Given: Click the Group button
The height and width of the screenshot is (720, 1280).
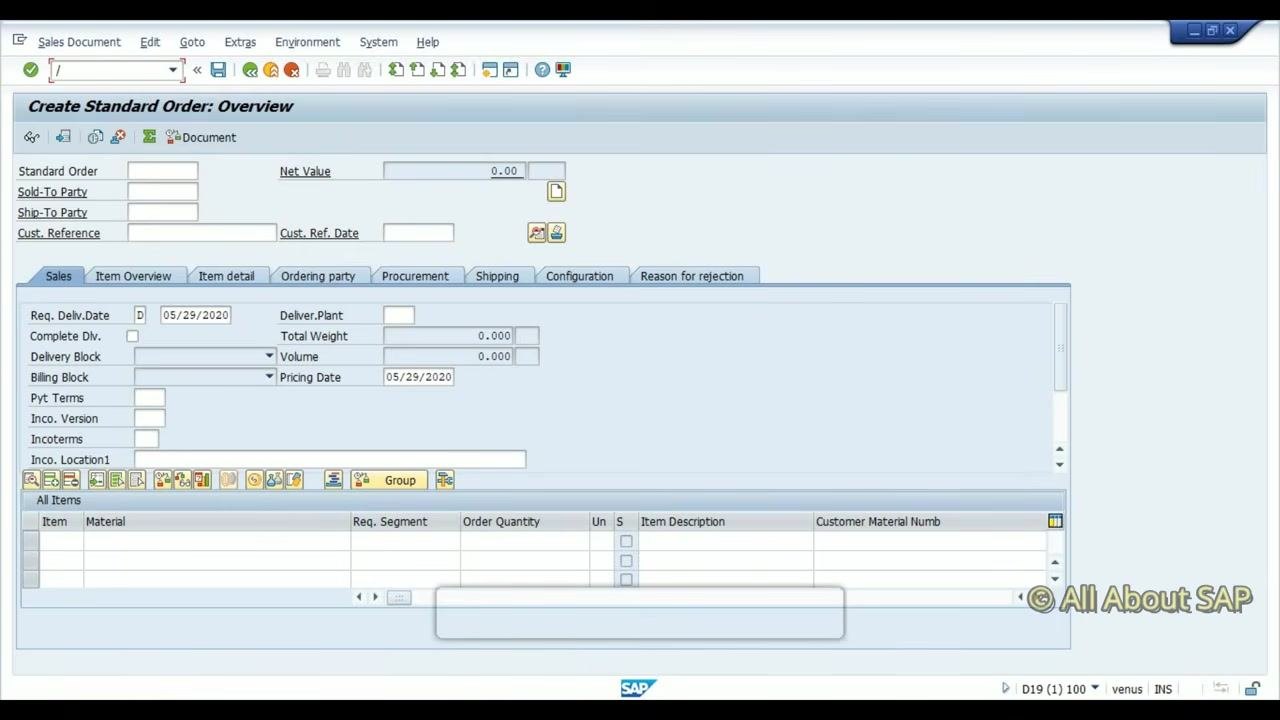Looking at the screenshot, I should (390, 480).
